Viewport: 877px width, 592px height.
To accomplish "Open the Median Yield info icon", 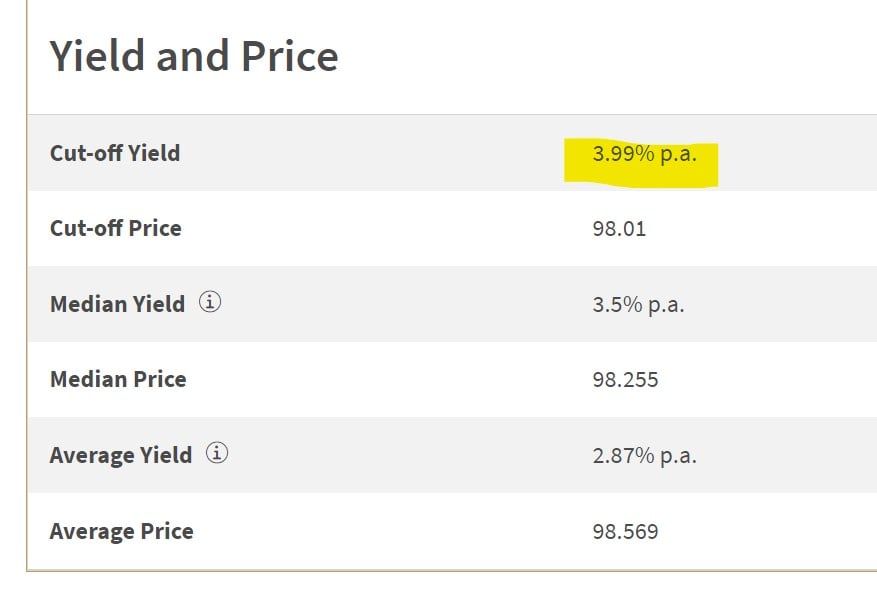I will (210, 302).
